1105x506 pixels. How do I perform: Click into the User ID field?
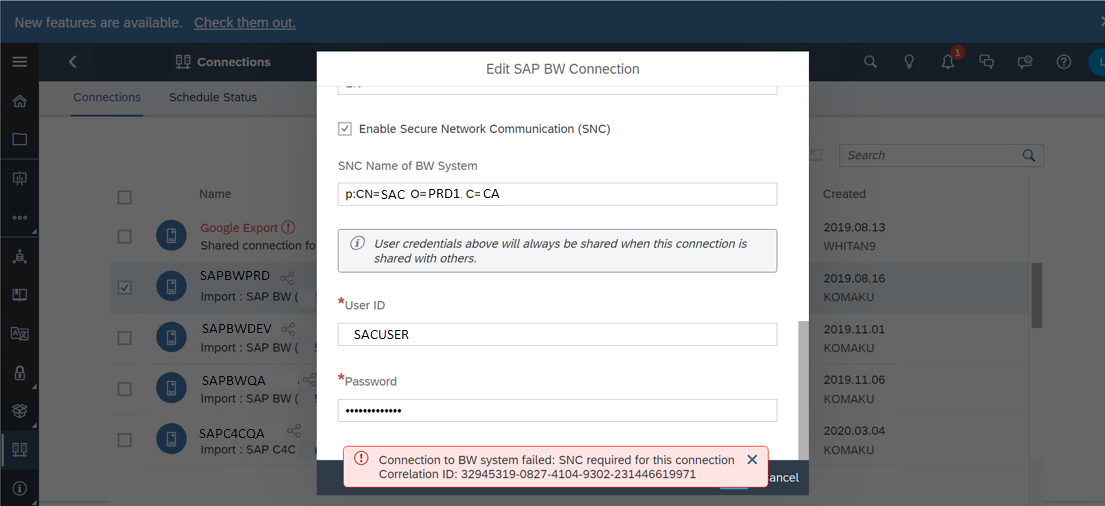(557, 335)
